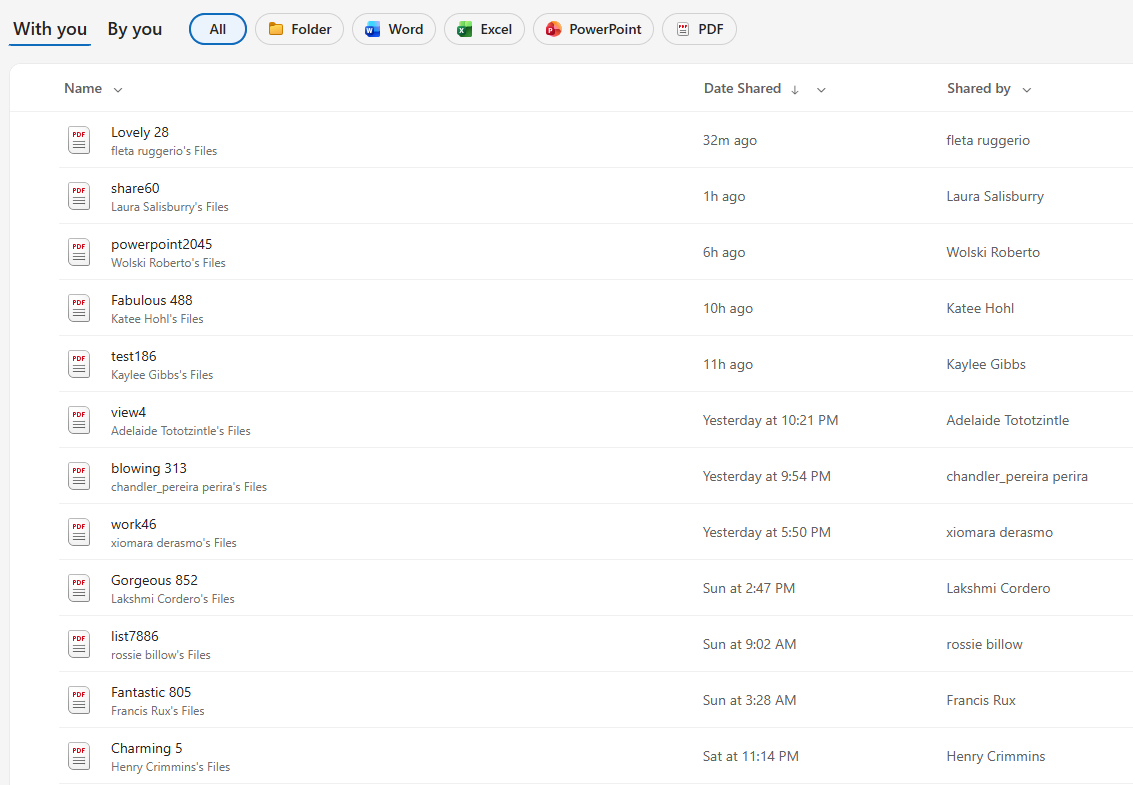The width and height of the screenshot is (1133, 785).
Task: Open the Date Shared column dropdown chevron
Action: [x=821, y=90]
